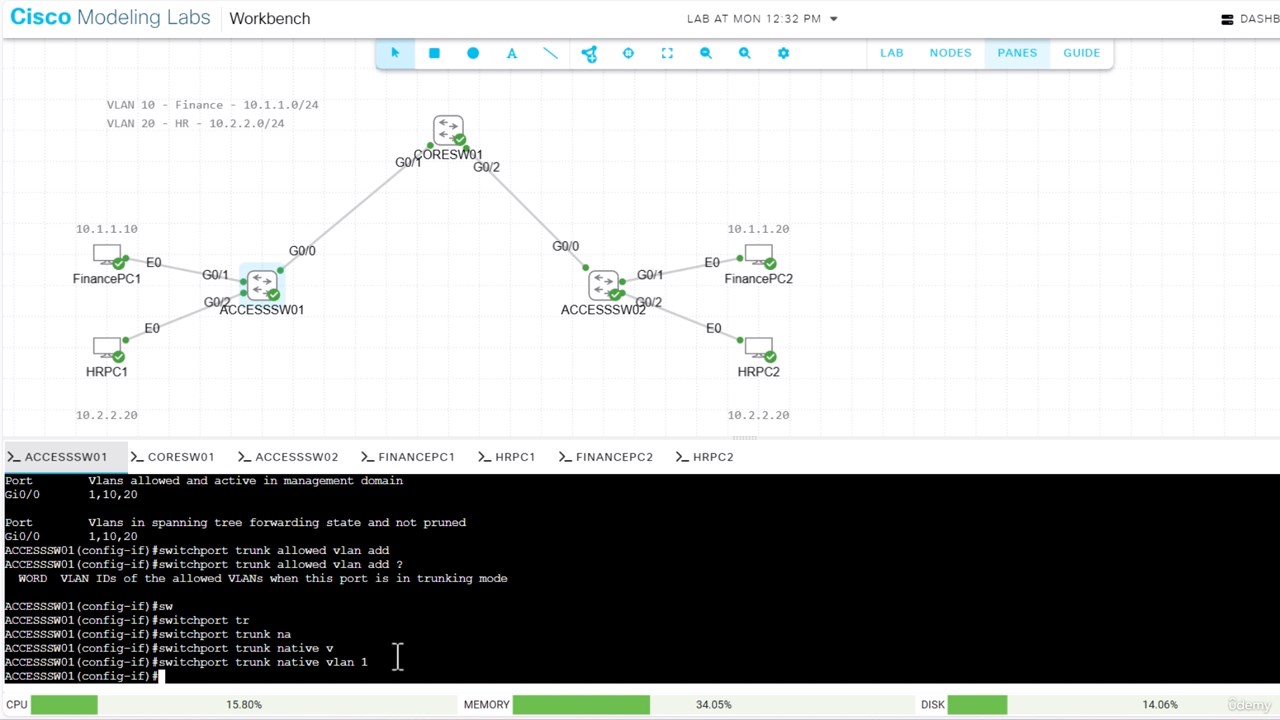Click the center topology crosshair icon
The image size is (1280, 720).
click(x=628, y=53)
